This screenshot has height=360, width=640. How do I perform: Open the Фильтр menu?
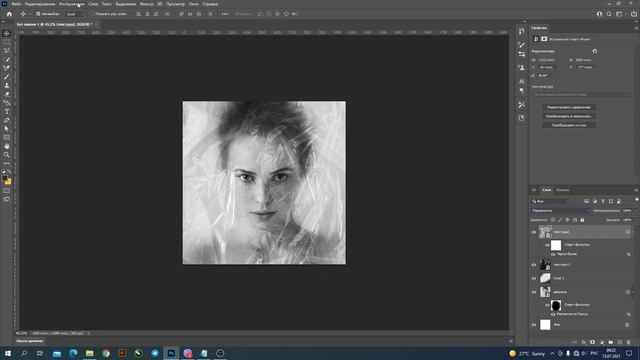point(147,4)
